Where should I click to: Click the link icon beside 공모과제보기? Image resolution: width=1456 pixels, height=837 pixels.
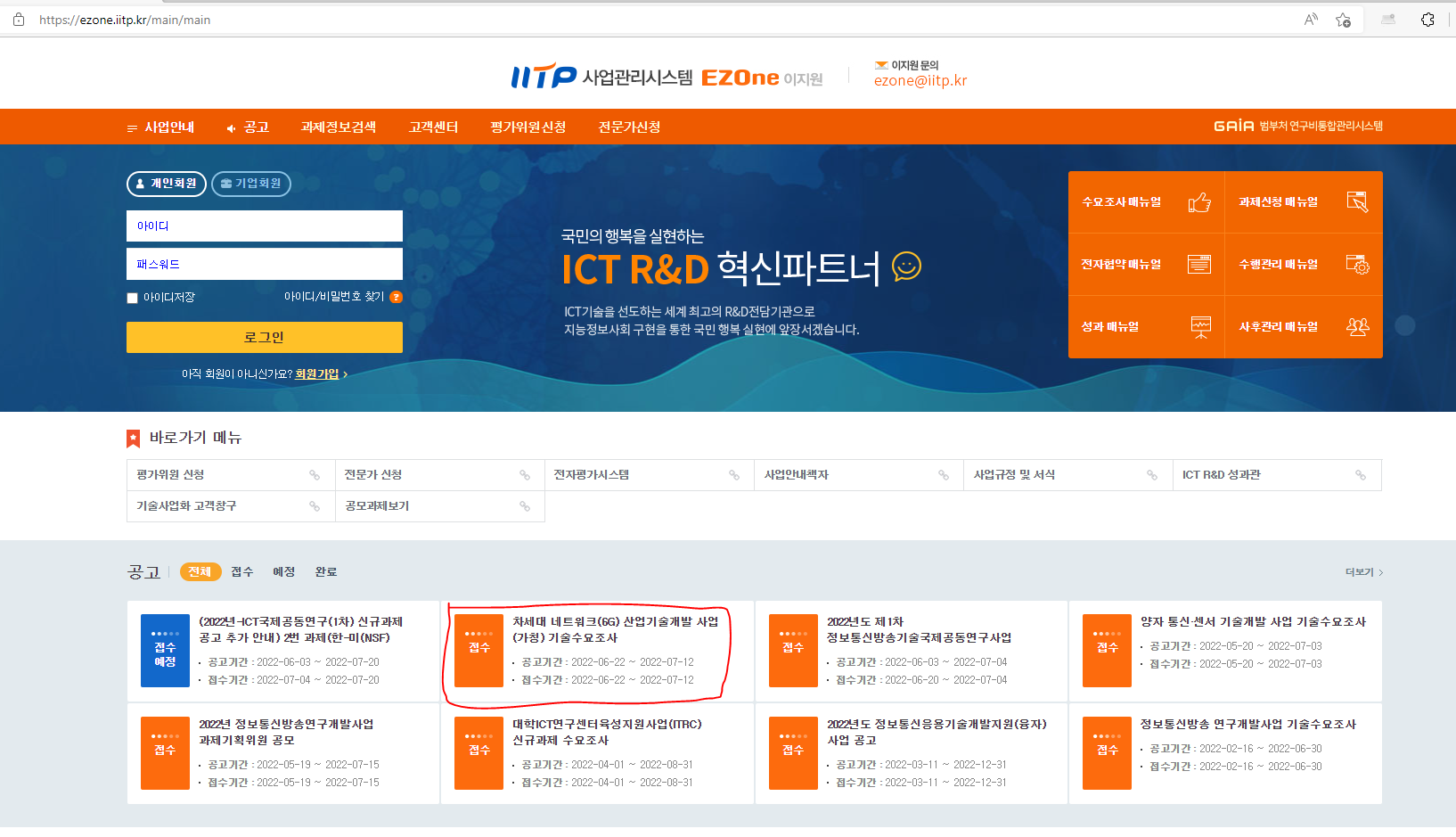click(x=525, y=506)
